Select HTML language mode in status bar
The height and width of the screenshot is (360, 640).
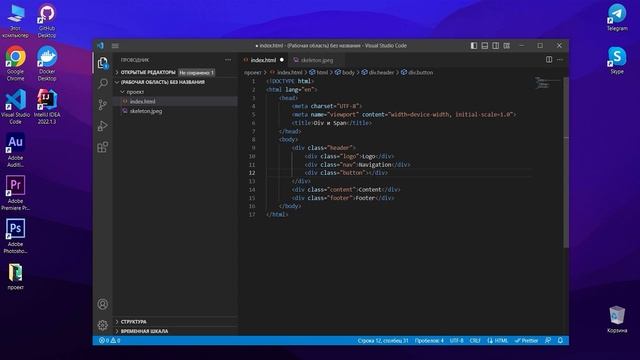pos(498,340)
